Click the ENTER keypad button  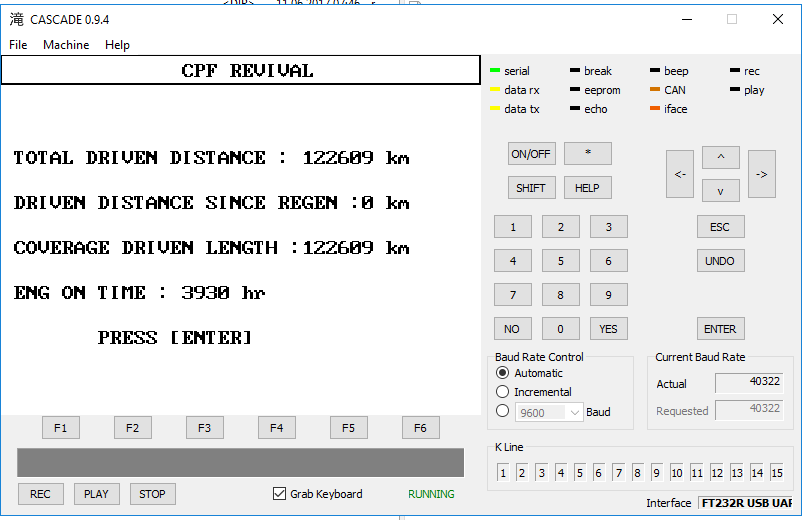(720, 329)
